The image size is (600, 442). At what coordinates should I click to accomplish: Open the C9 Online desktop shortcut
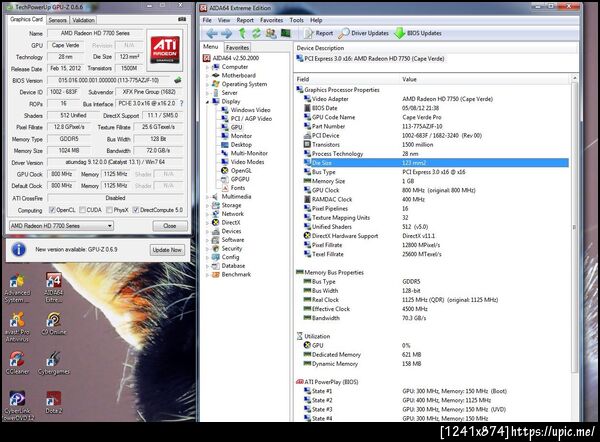(54, 324)
